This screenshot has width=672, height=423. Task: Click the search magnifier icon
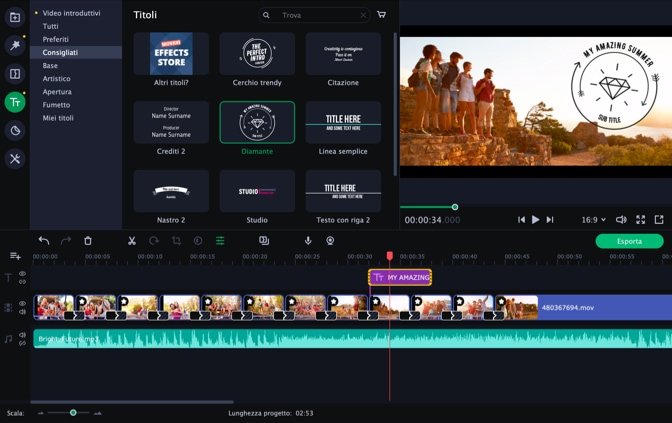266,15
